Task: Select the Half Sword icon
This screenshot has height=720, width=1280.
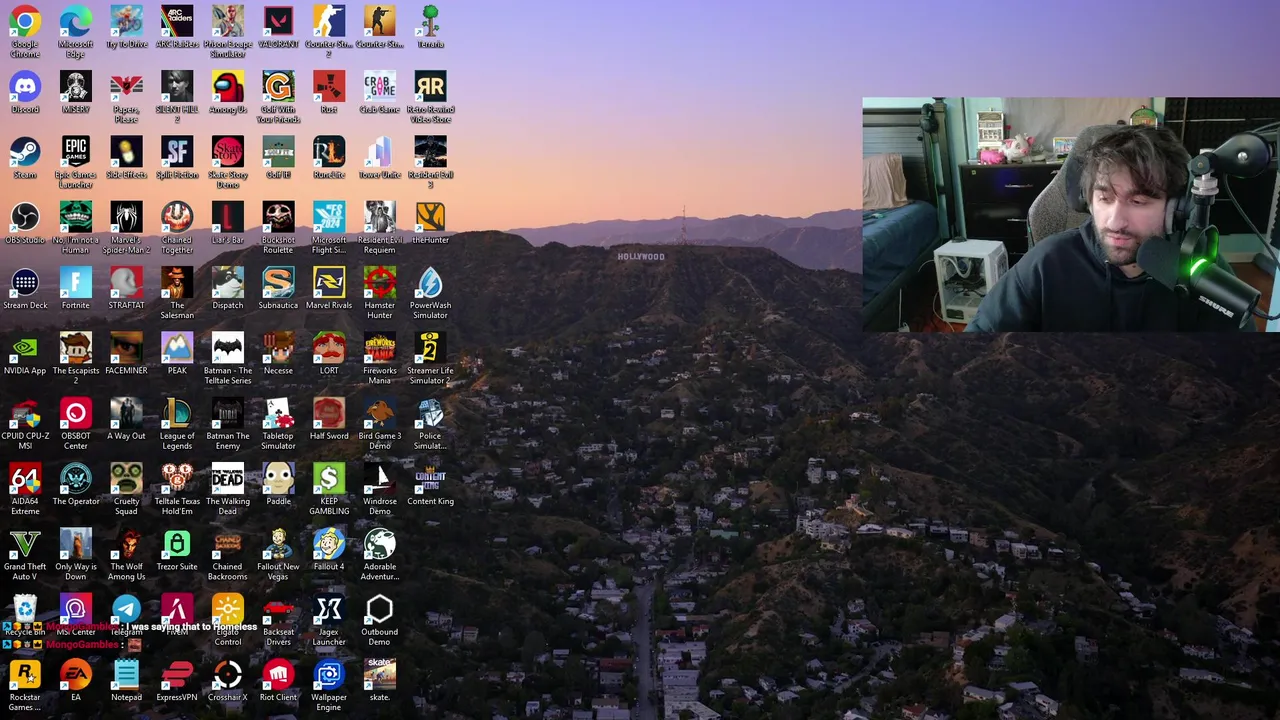Action: (x=329, y=413)
